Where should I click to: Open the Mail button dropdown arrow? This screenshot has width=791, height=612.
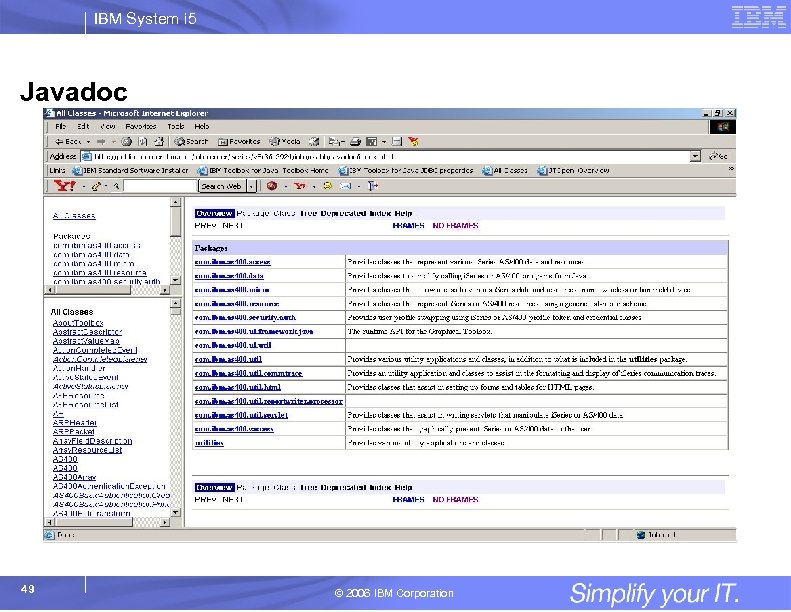[x=343, y=142]
